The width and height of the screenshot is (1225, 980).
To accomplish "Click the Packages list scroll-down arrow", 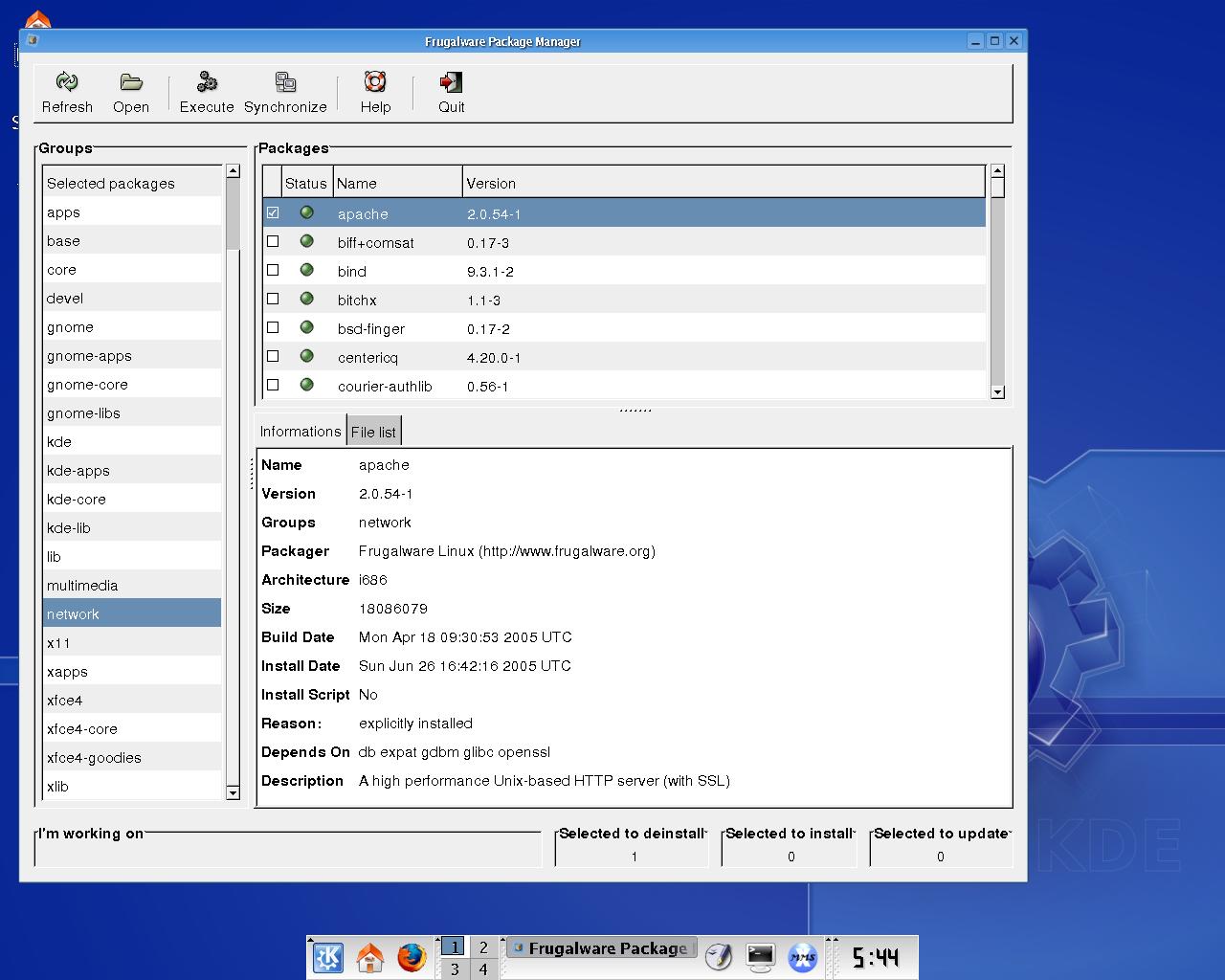I will (x=998, y=391).
